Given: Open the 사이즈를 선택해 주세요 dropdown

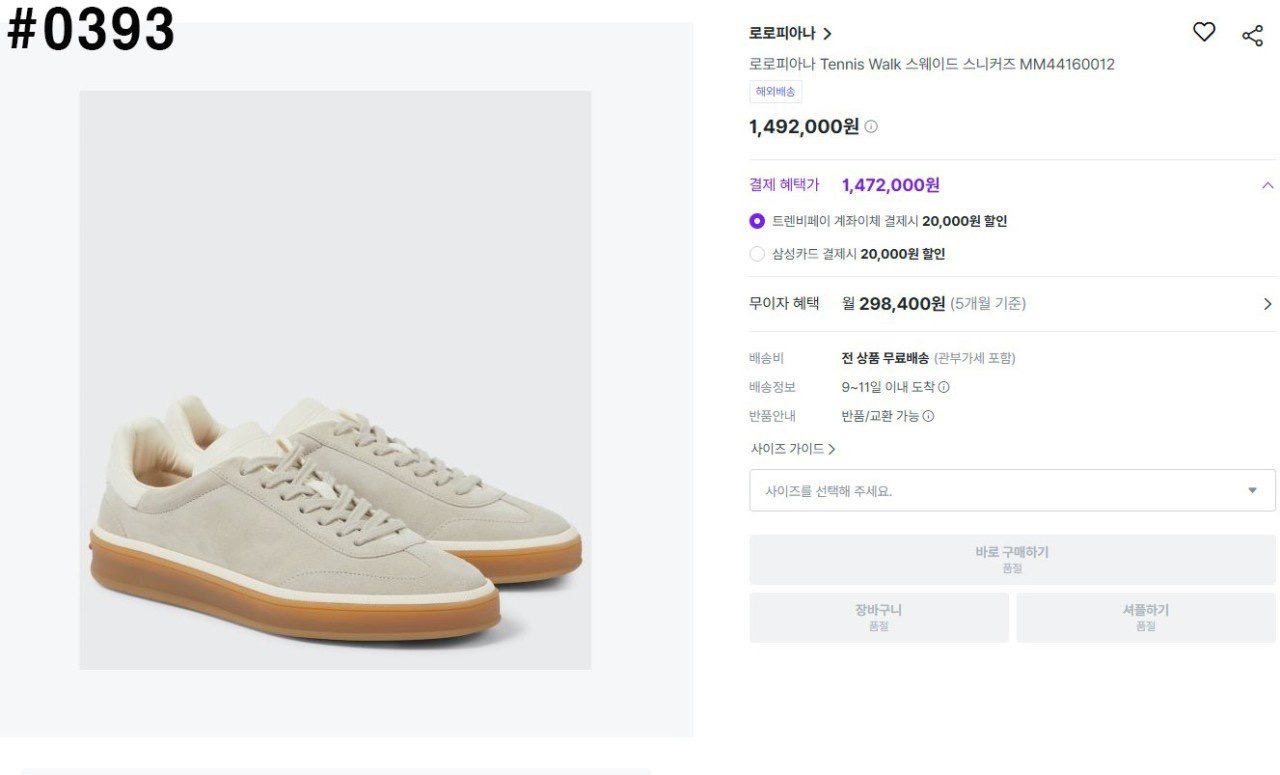Looking at the screenshot, I should (x=1012, y=491).
